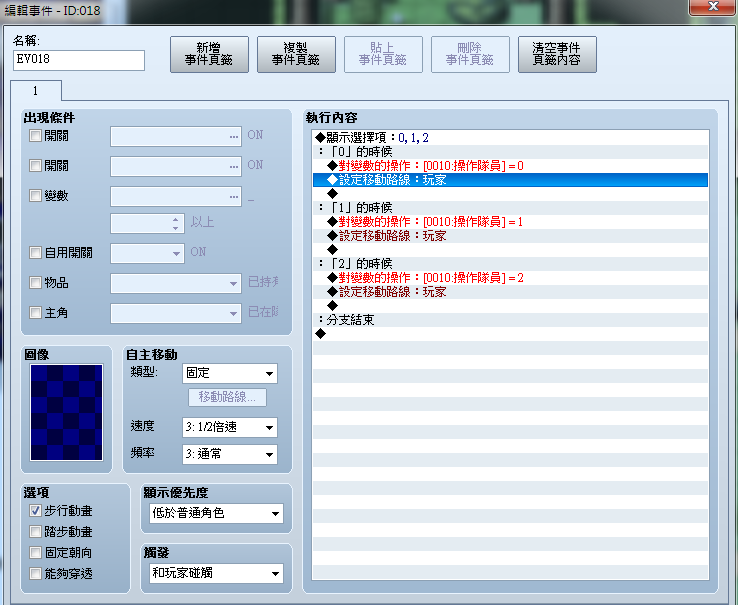The height and width of the screenshot is (605, 738).
Task: Click the 變數 value spinner arrows
Action: pyautogui.click(x=176, y=224)
